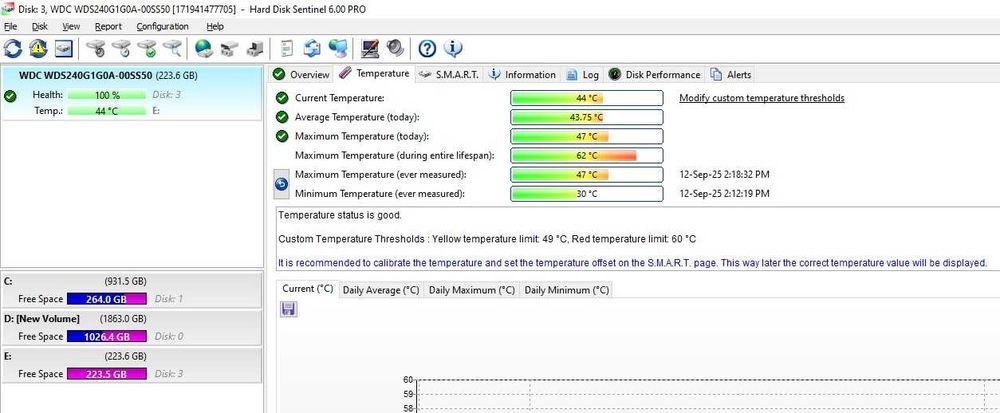The height and width of the screenshot is (413, 1000).
Task: Click the Custom Temperature Thresholds line
Action: [x=487, y=239]
